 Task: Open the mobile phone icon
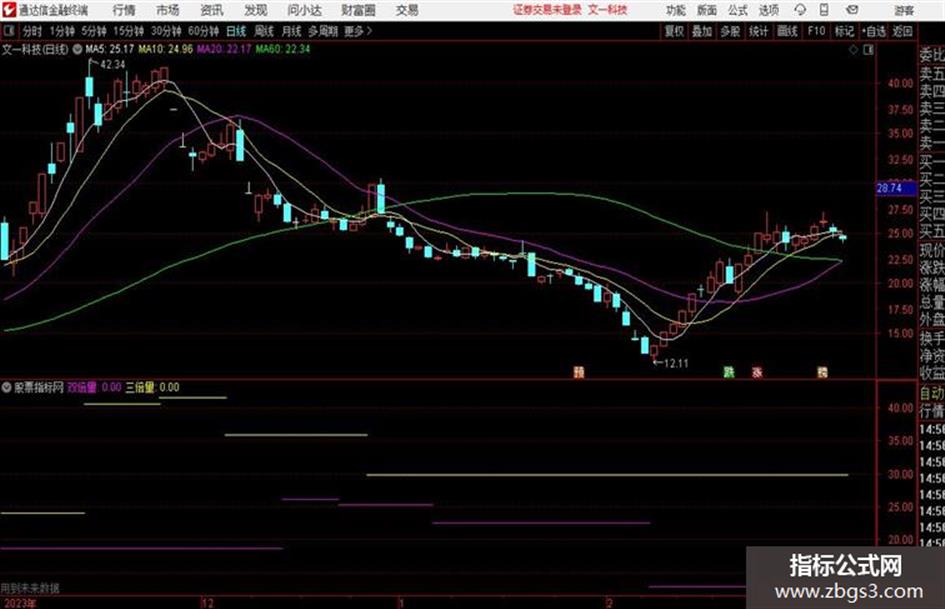824,10
